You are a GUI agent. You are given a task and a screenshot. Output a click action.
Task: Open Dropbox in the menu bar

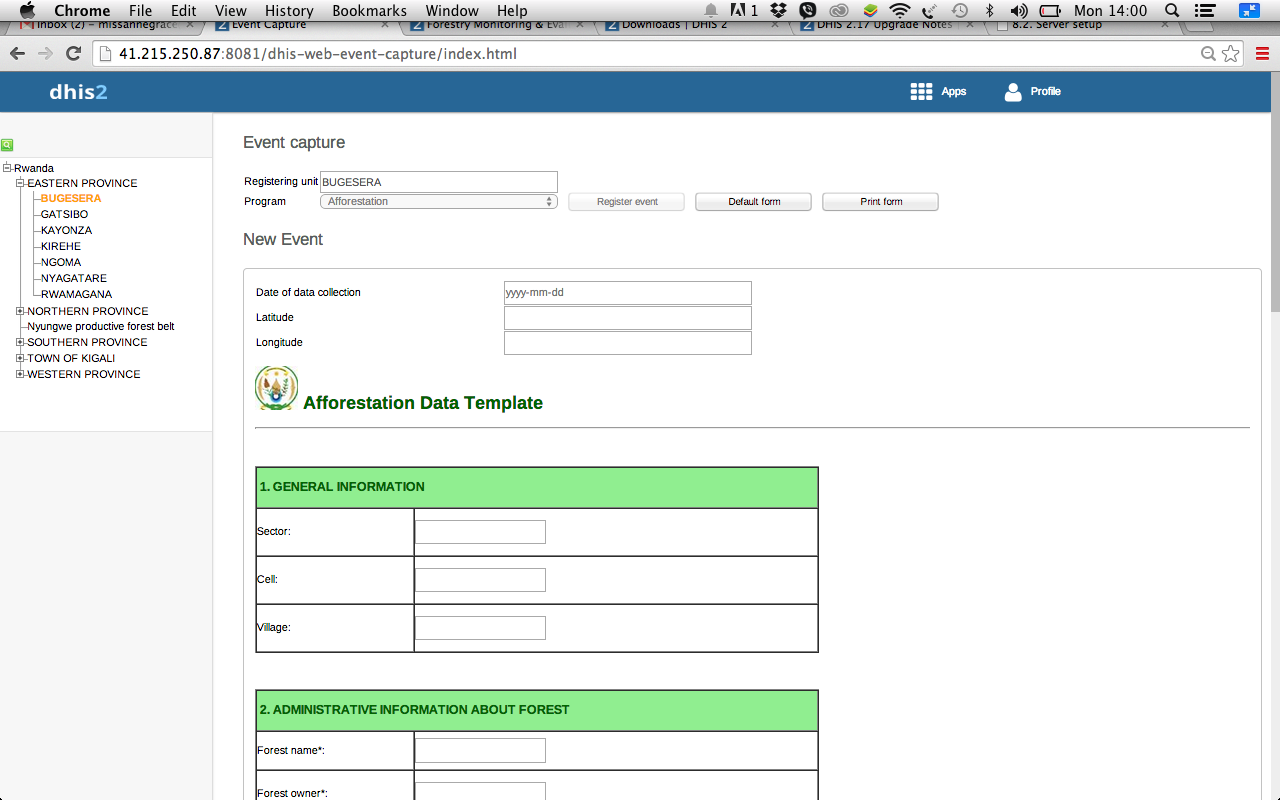(778, 11)
